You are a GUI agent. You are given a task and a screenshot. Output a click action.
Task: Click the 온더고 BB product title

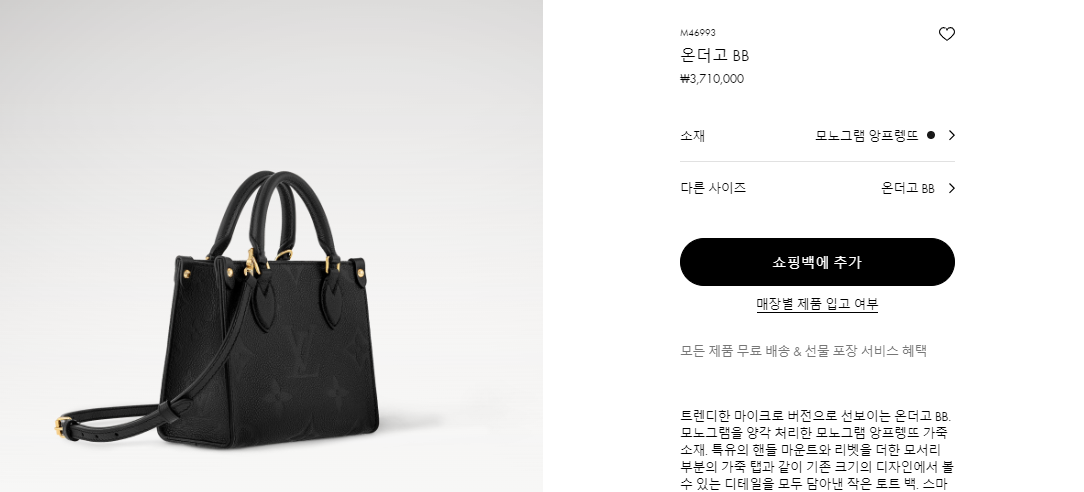coord(715,55)
